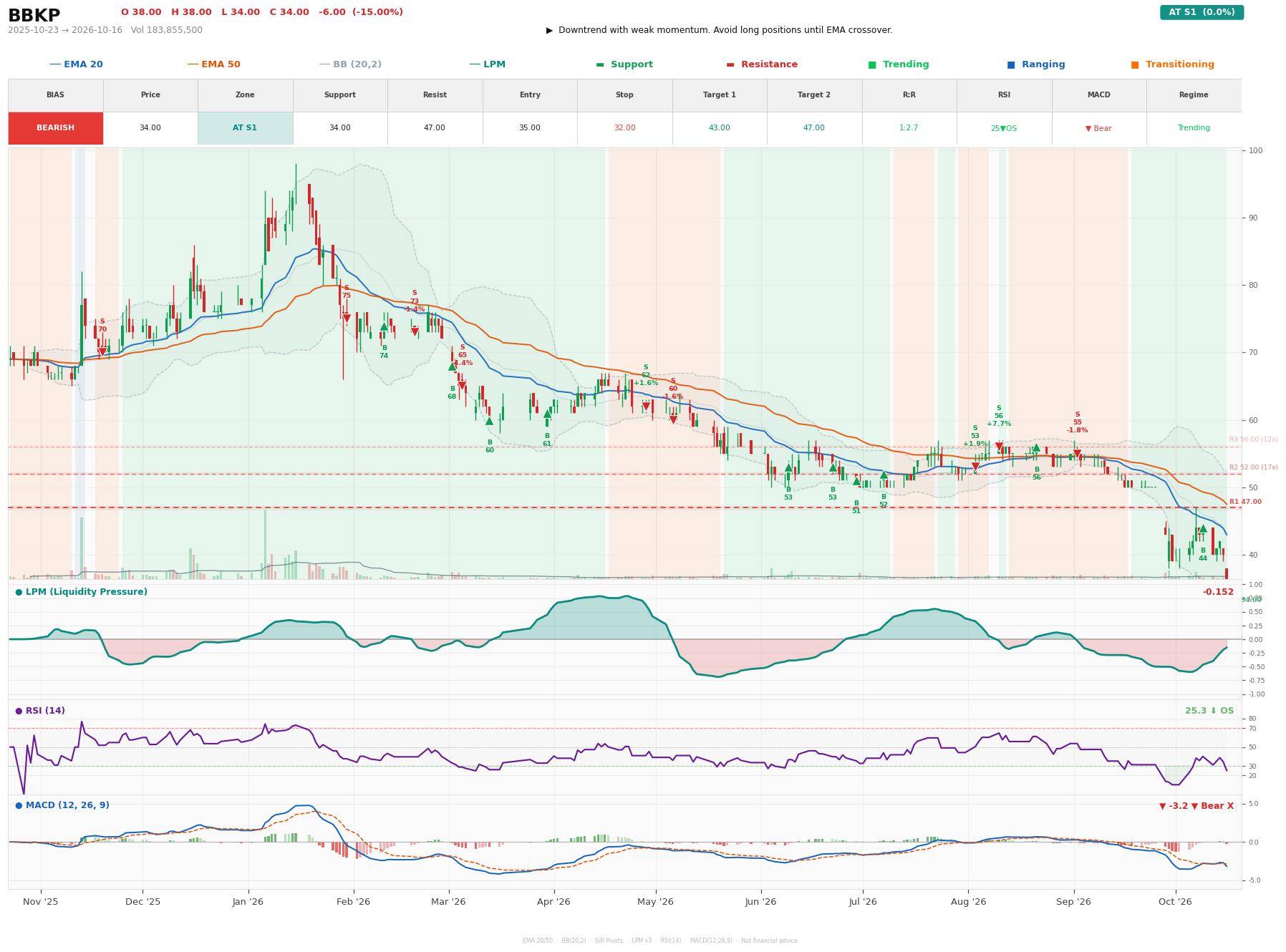Click the EMA 50 legend entry
This screenshot has height=952, width=1286.
click(x=213, y=64)
